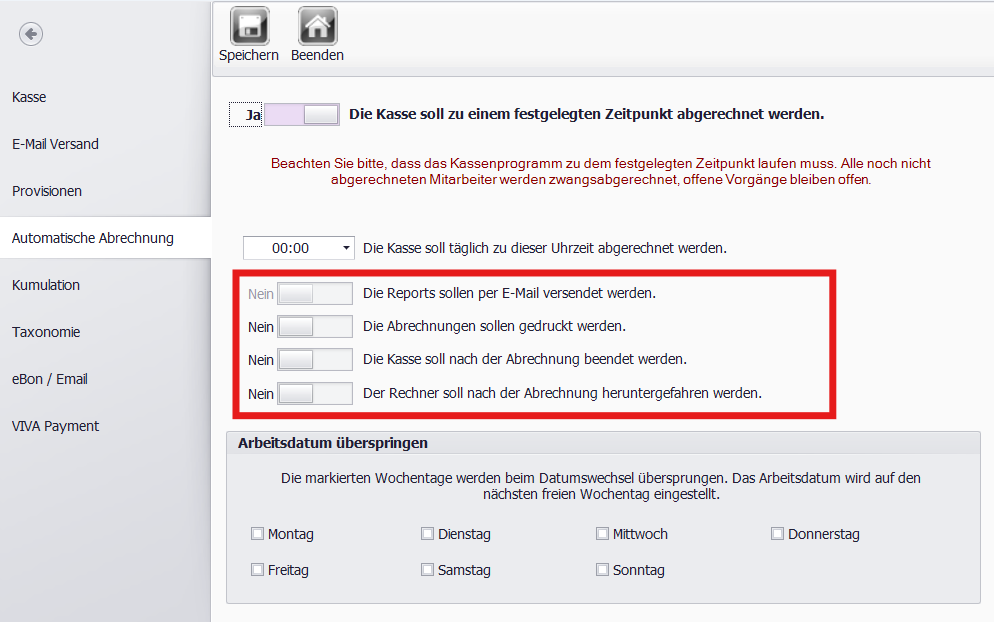Image resolution: width=994 pixels, height=622 pixels.
Task: Check the Dienstag checkbox
Action: pyautogui.click(x=427, y=534)
